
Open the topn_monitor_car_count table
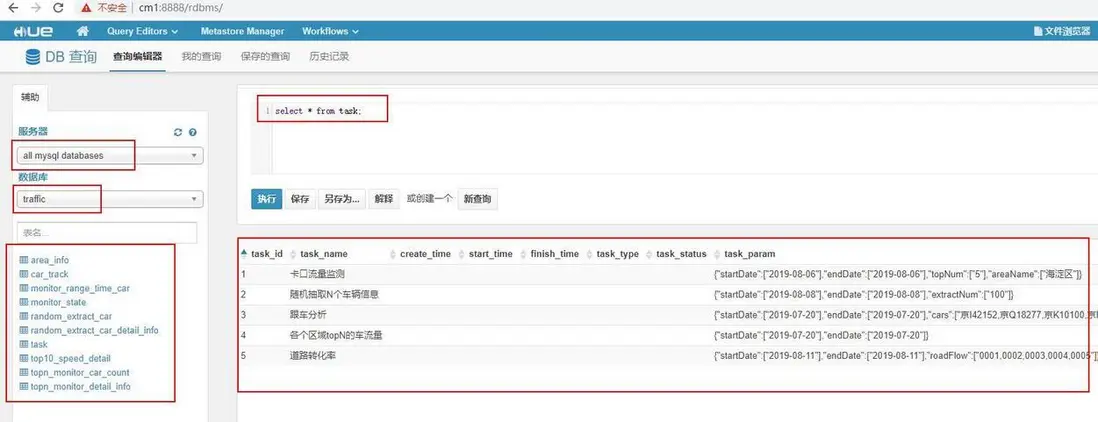pos(80,372)
